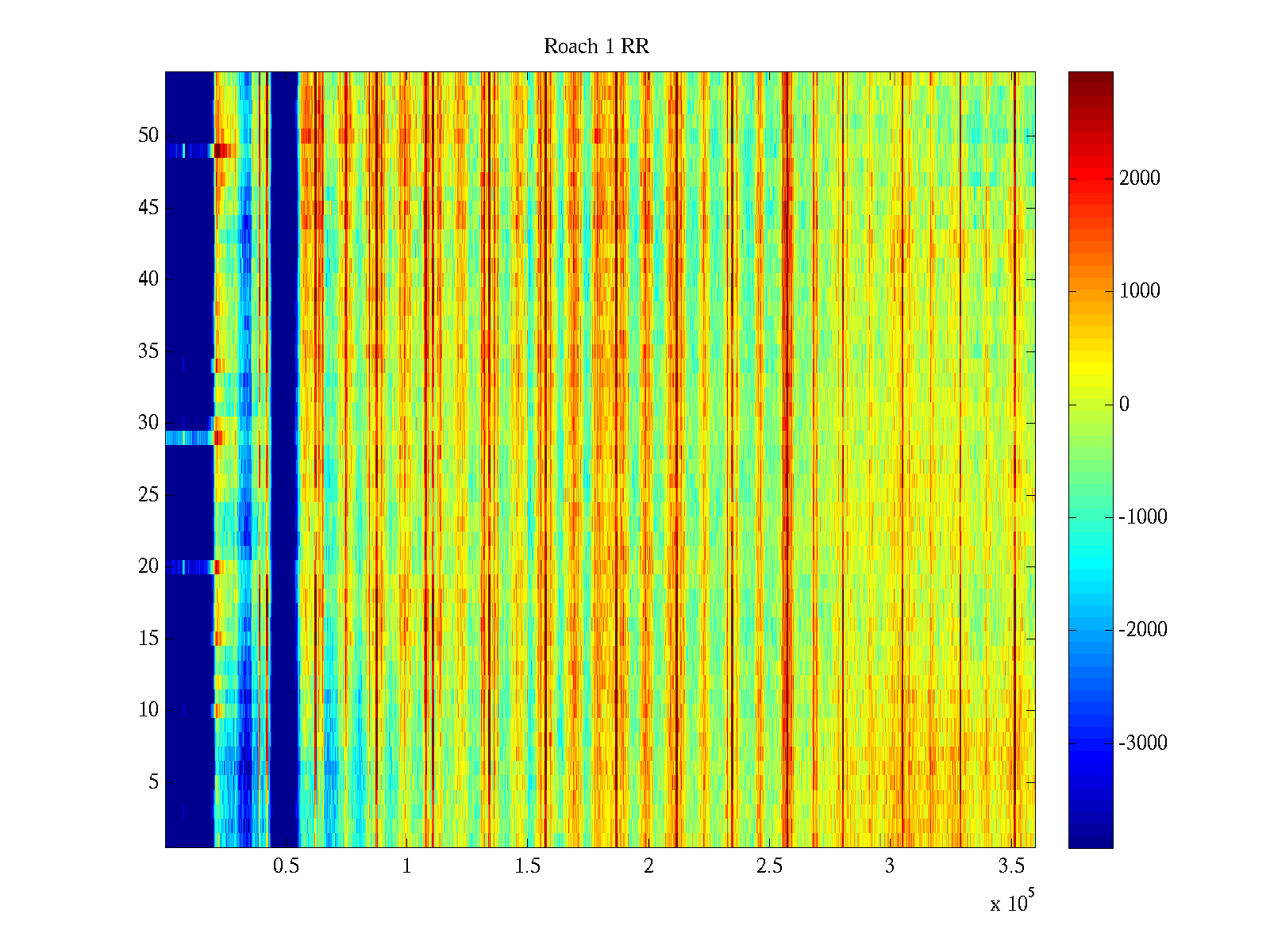Click the x-axis tick label 0.5
The height and width of the screenshot is (952, 1270).
pyautogui.click(x=286, y=866)
